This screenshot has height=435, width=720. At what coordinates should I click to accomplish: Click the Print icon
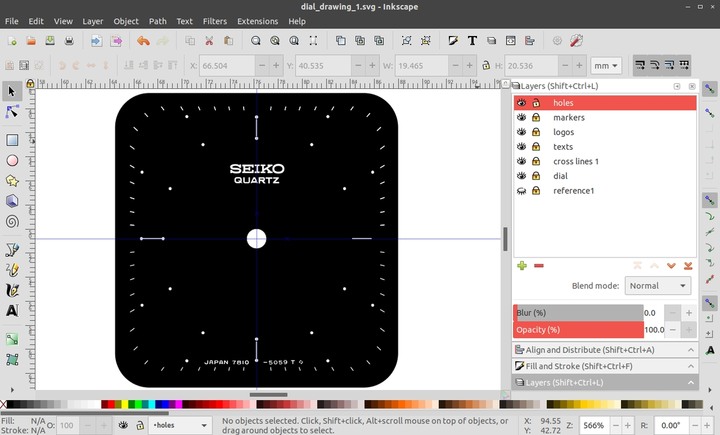point(69,41)
